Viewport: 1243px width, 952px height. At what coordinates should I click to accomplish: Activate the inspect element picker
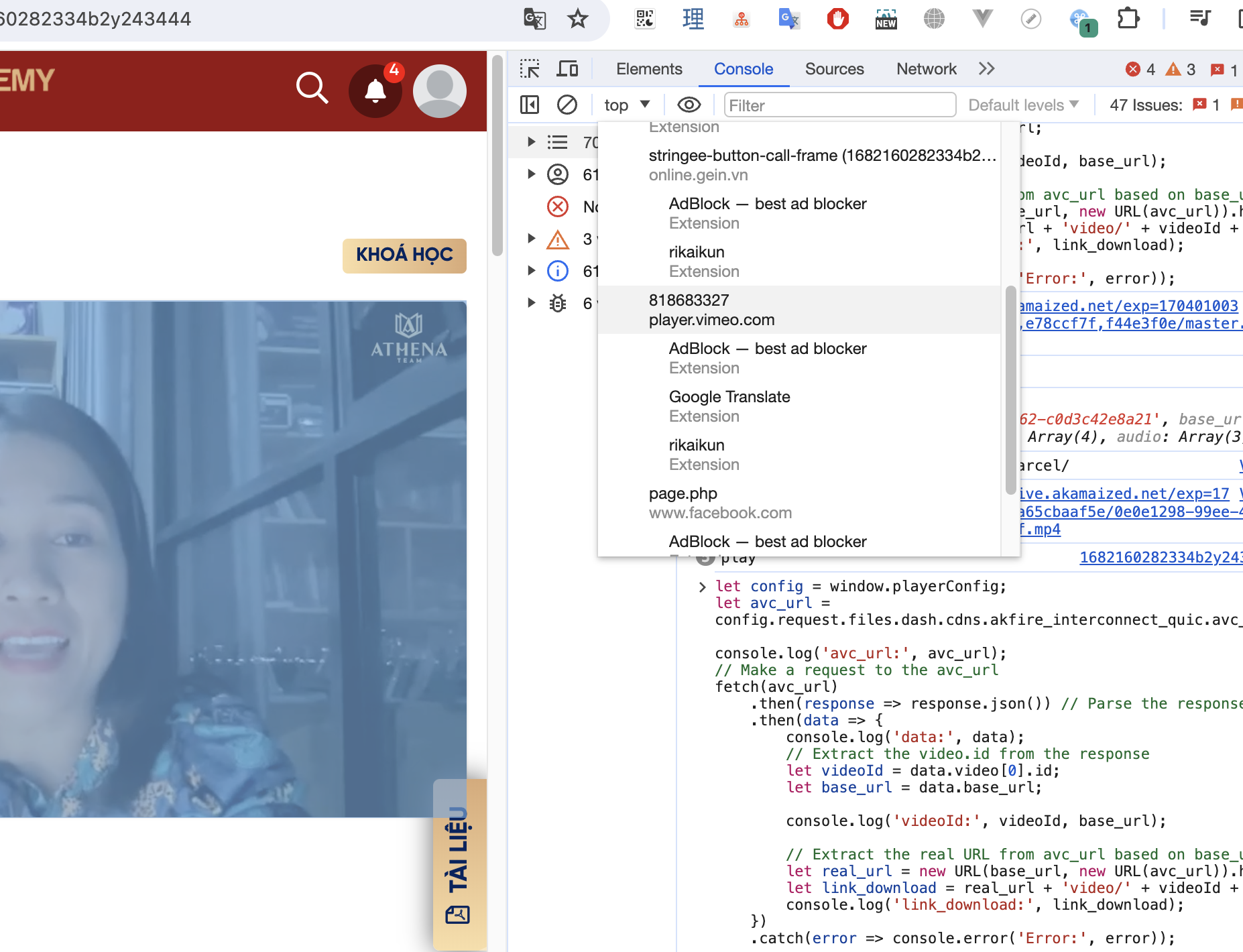click(530, 69)
